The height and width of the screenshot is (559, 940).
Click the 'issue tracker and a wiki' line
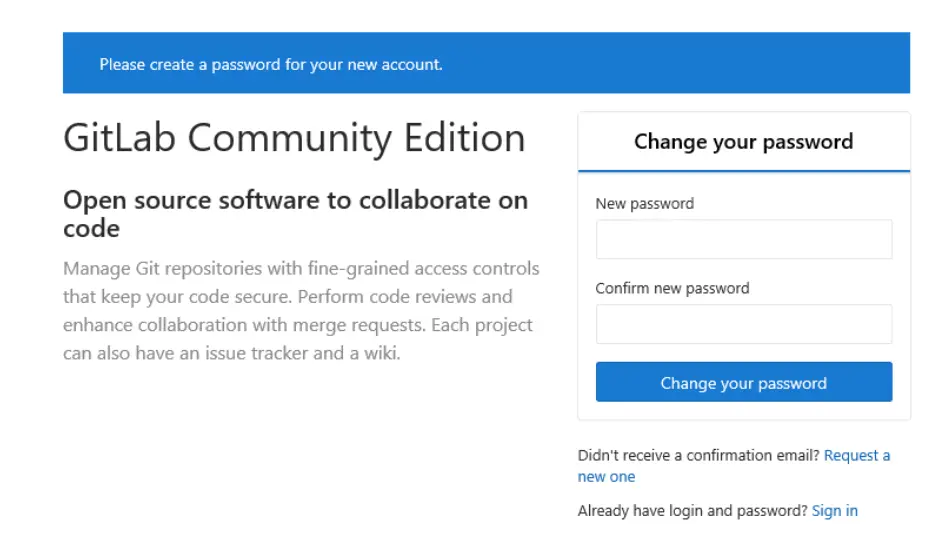[x=231, y=354]
